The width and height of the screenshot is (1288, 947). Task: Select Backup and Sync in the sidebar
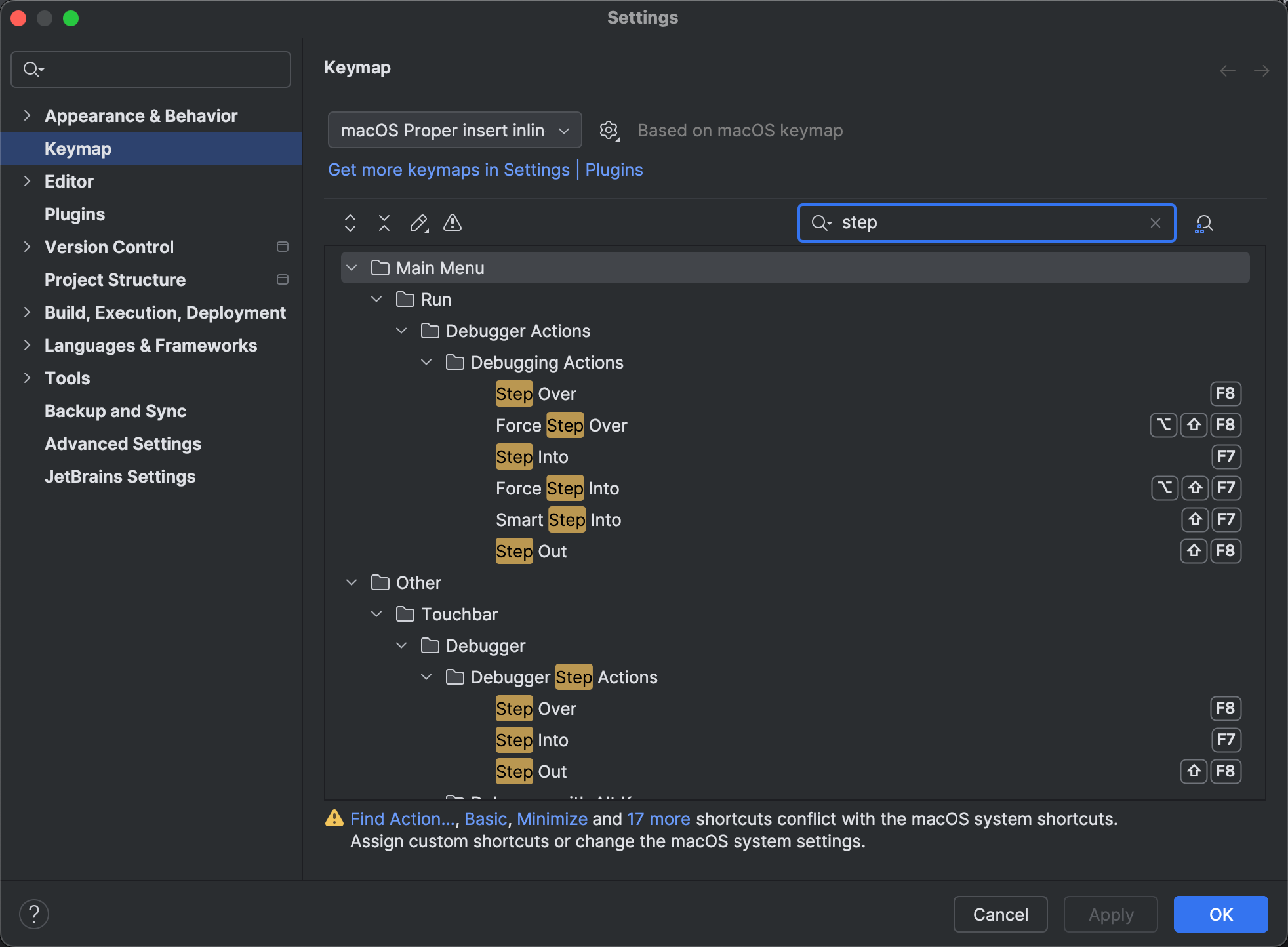click(115, 411)
